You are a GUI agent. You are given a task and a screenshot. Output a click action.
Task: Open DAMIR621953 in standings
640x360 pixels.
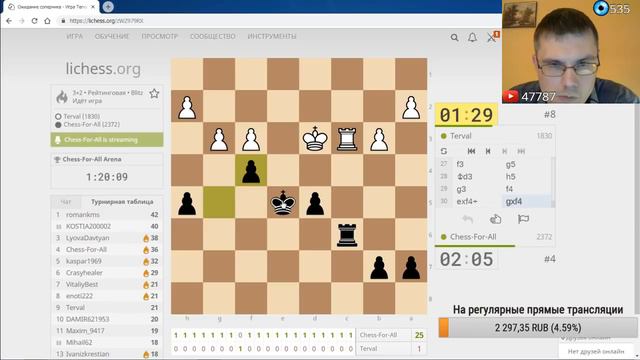point(87,319)
